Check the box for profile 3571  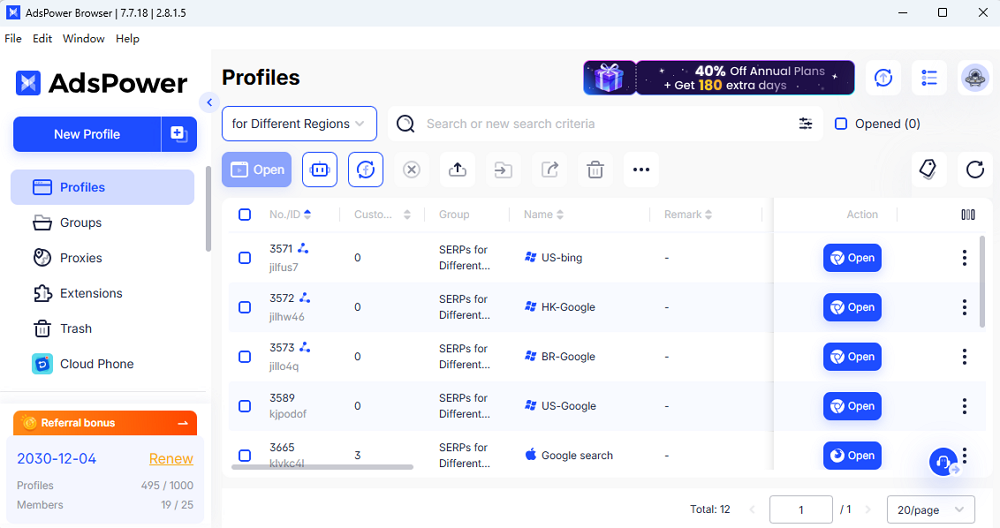pyautogui.click(x=245, y=258)
